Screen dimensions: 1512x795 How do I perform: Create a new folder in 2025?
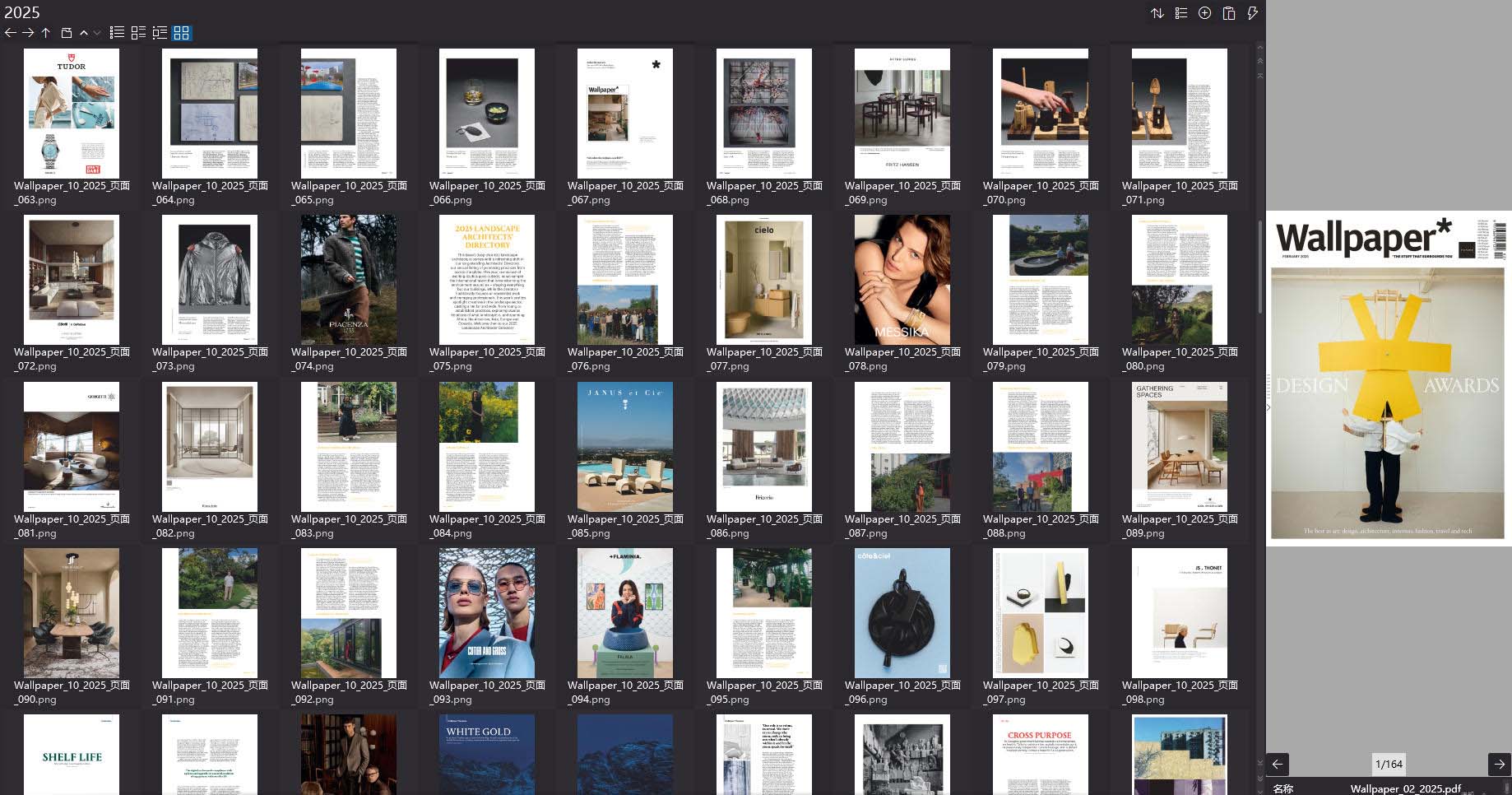click(x=66, y=33)
